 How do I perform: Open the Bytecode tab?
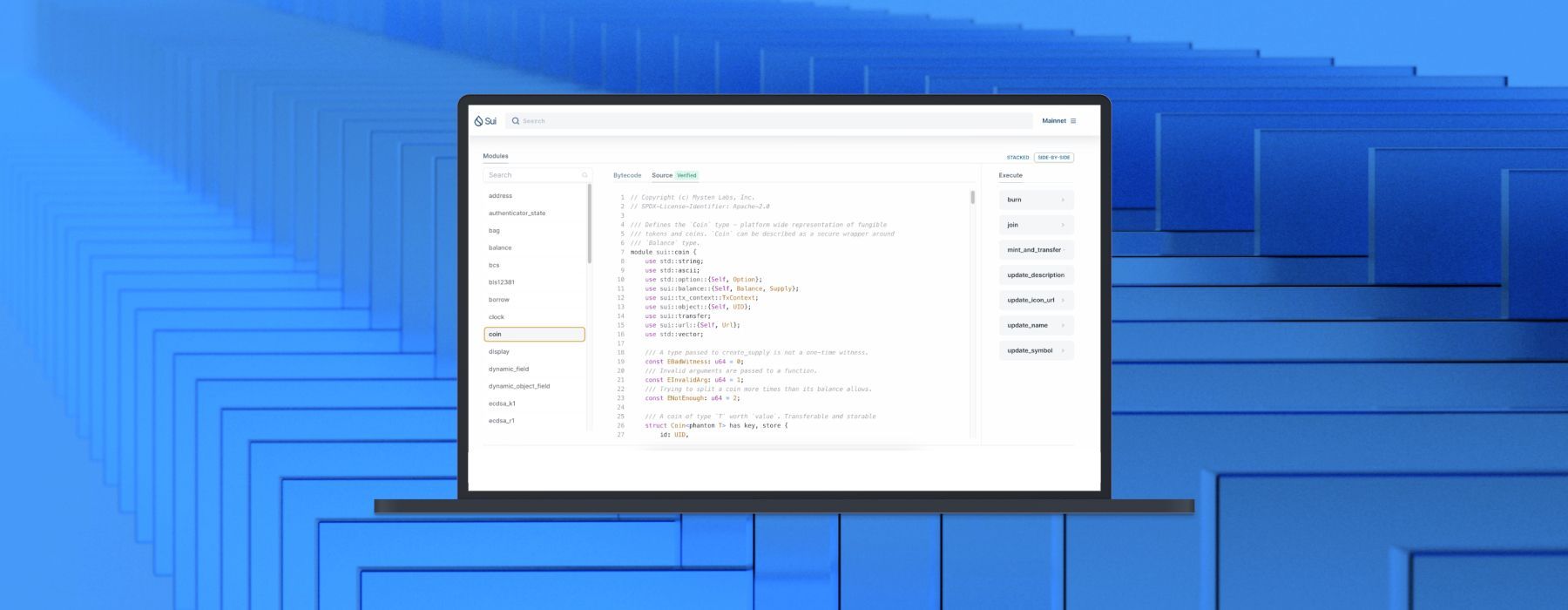pos(627,175)
